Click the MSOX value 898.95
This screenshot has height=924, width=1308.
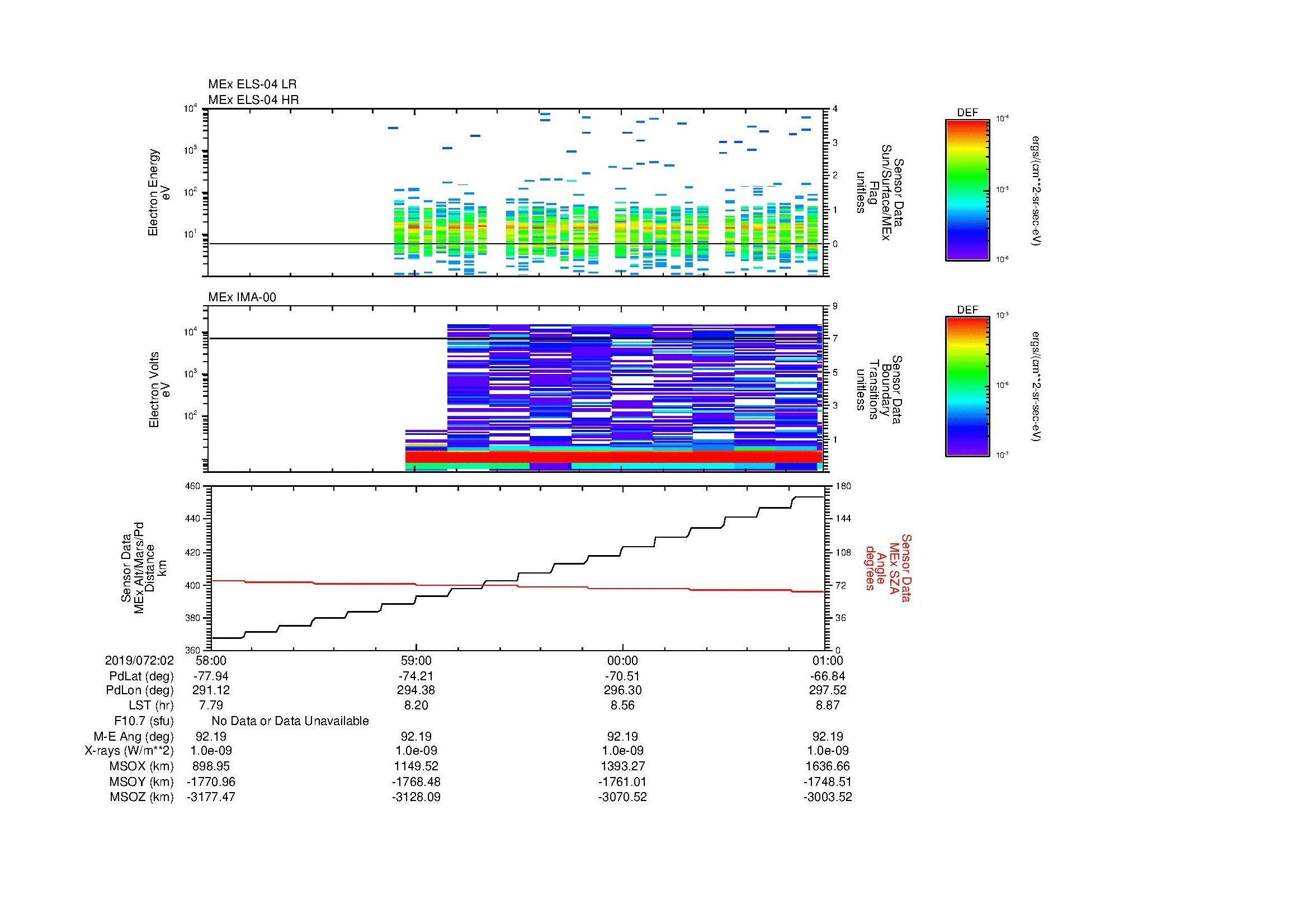[211, 766]
